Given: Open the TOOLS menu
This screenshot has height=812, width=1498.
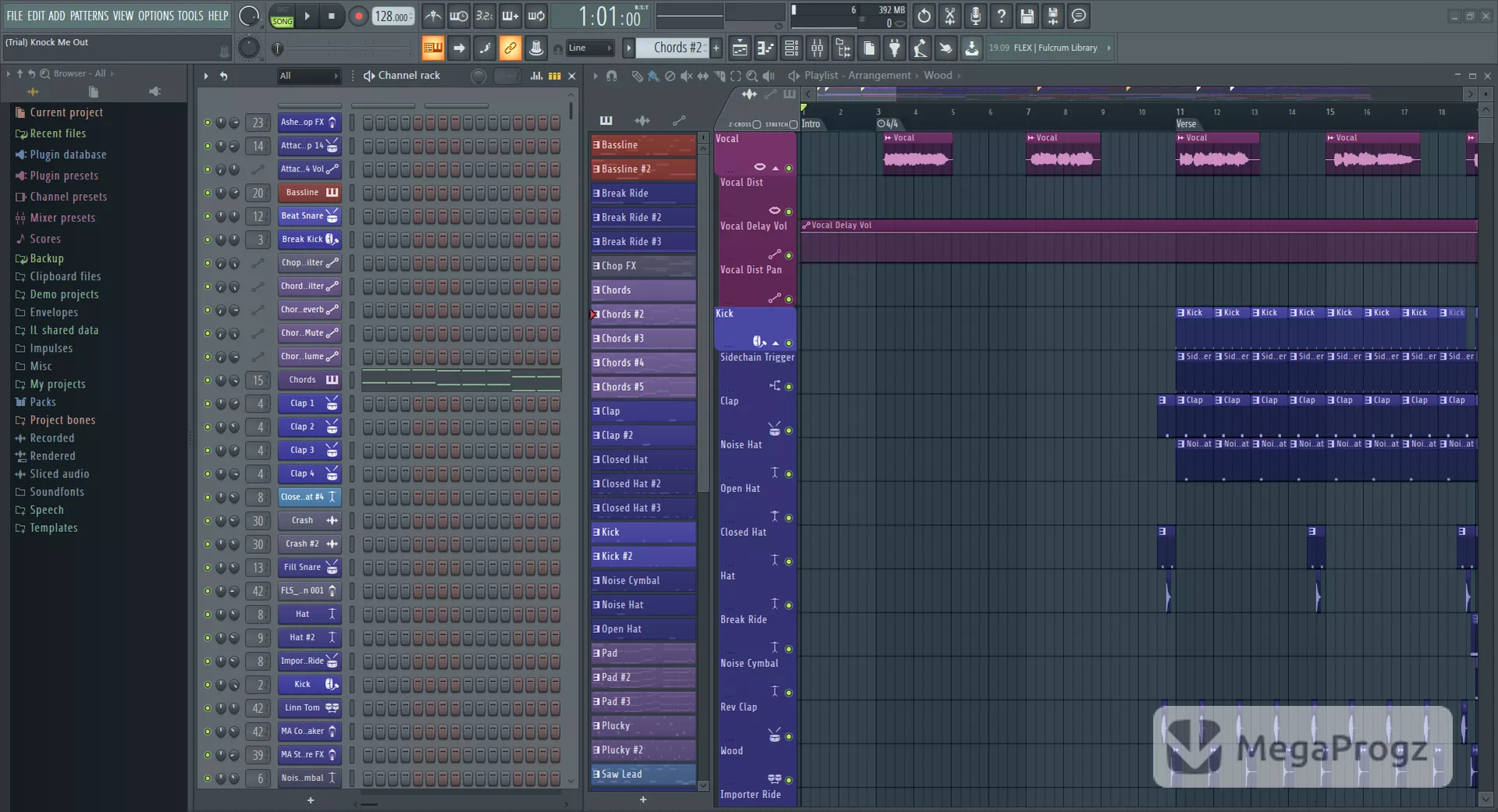Looking at the screenshot, I should pyautogui.click(x=190, y=16).
